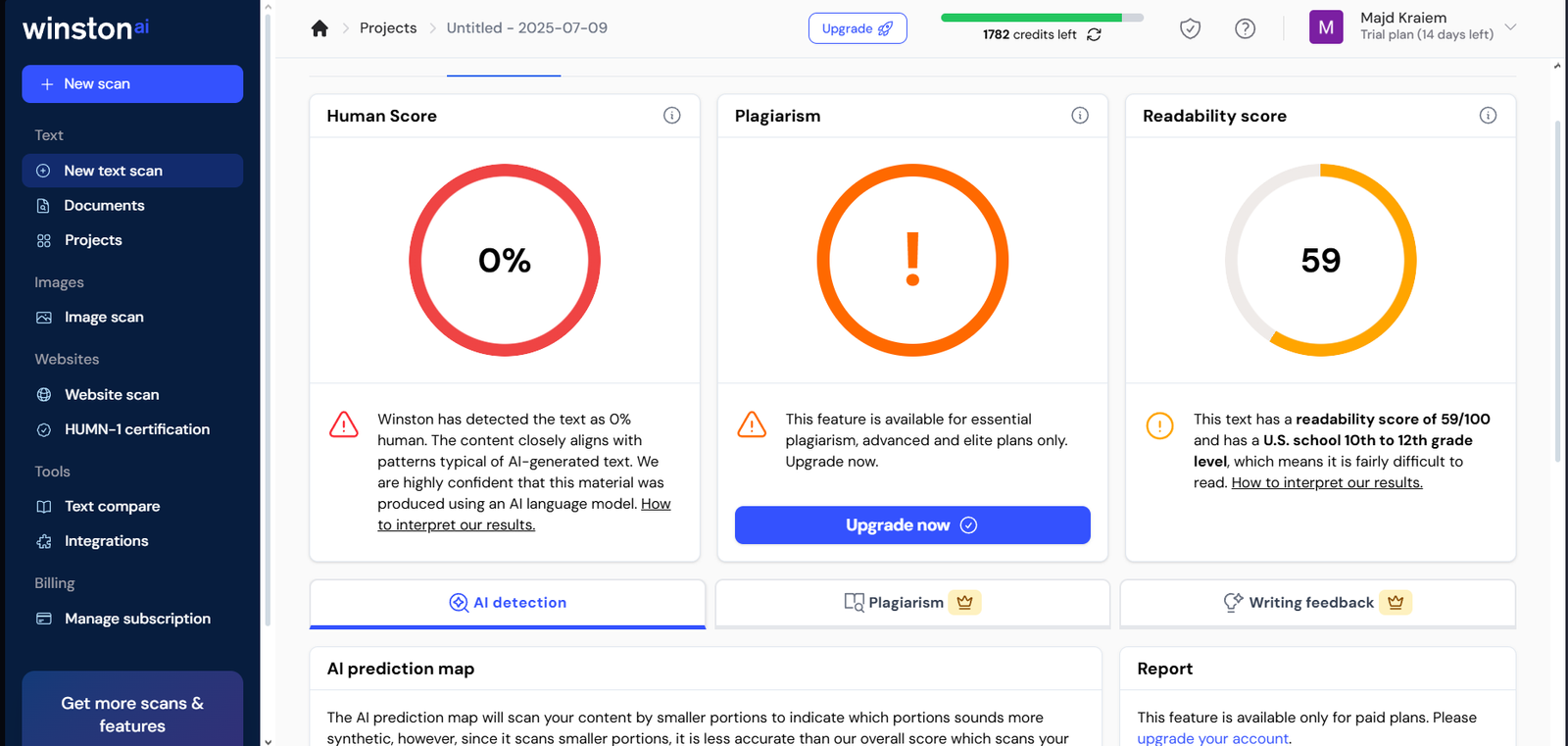Switch to the AI detection tab
This screenshot has width=1568, height=746.
[508, 603]
